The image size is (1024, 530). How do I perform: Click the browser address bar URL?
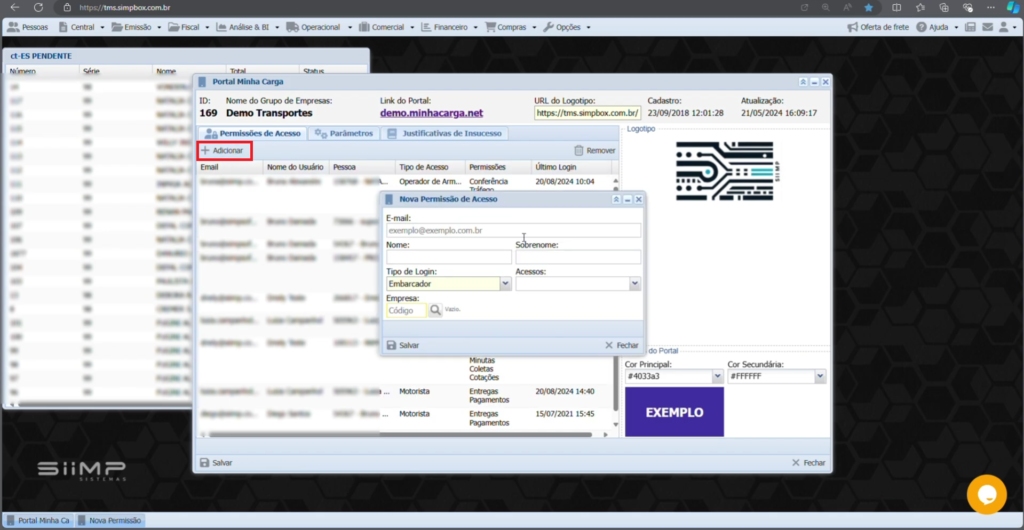tap(124, 8)
